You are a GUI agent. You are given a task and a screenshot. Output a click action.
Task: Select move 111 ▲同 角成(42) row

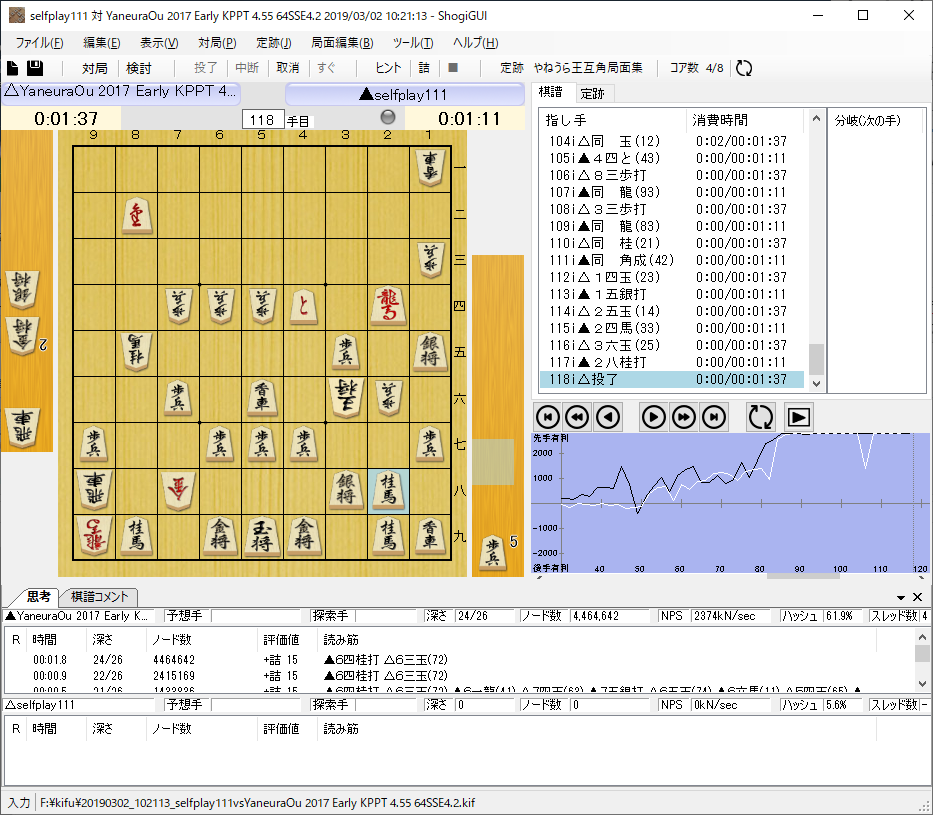pyautogui.click(x=672, y=261)
